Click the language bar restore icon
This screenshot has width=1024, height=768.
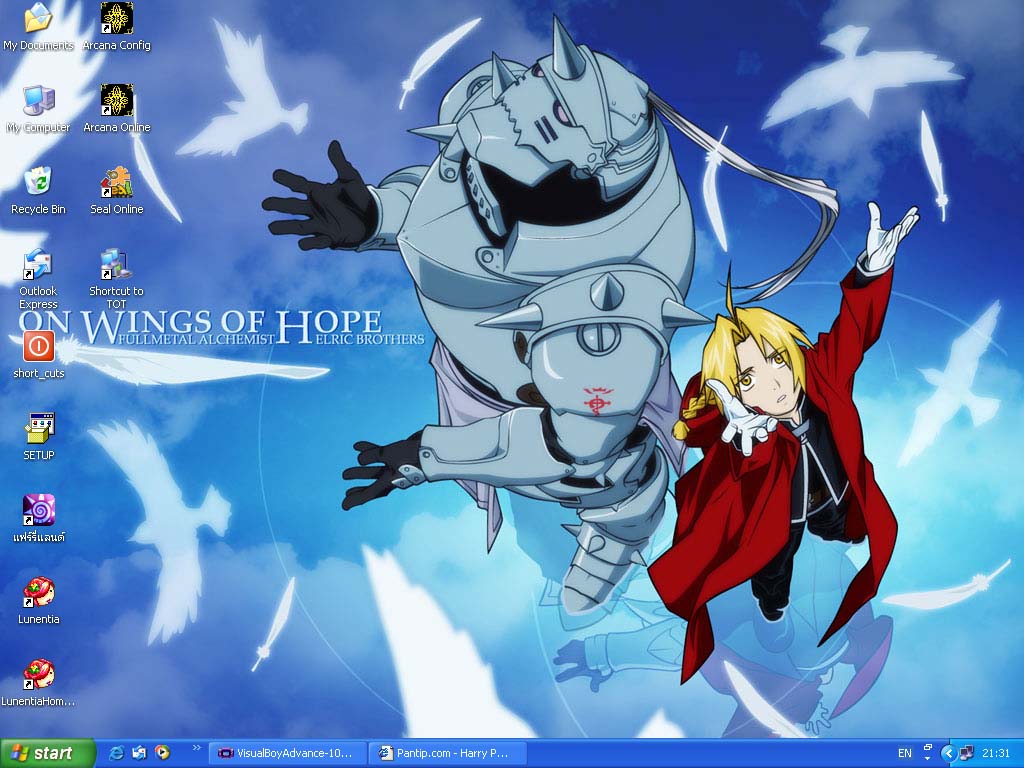[x=927, y=747]
